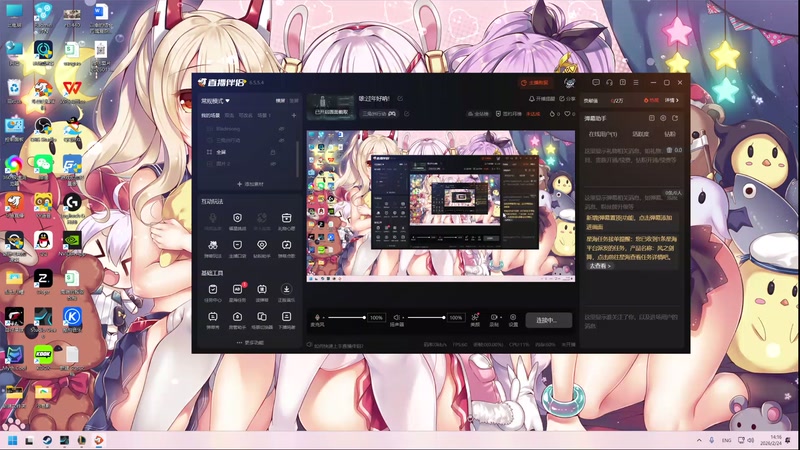Switch to the 钻粉 tab
The image size is (800, 450).
click(670, 134)
